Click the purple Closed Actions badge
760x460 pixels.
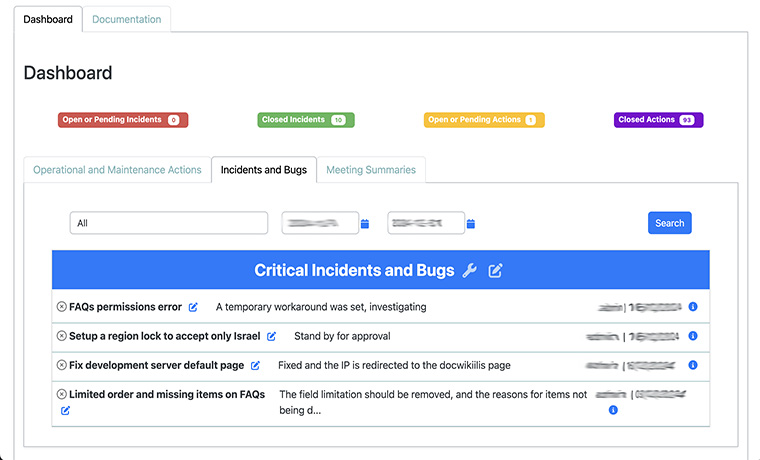(658, 120)
